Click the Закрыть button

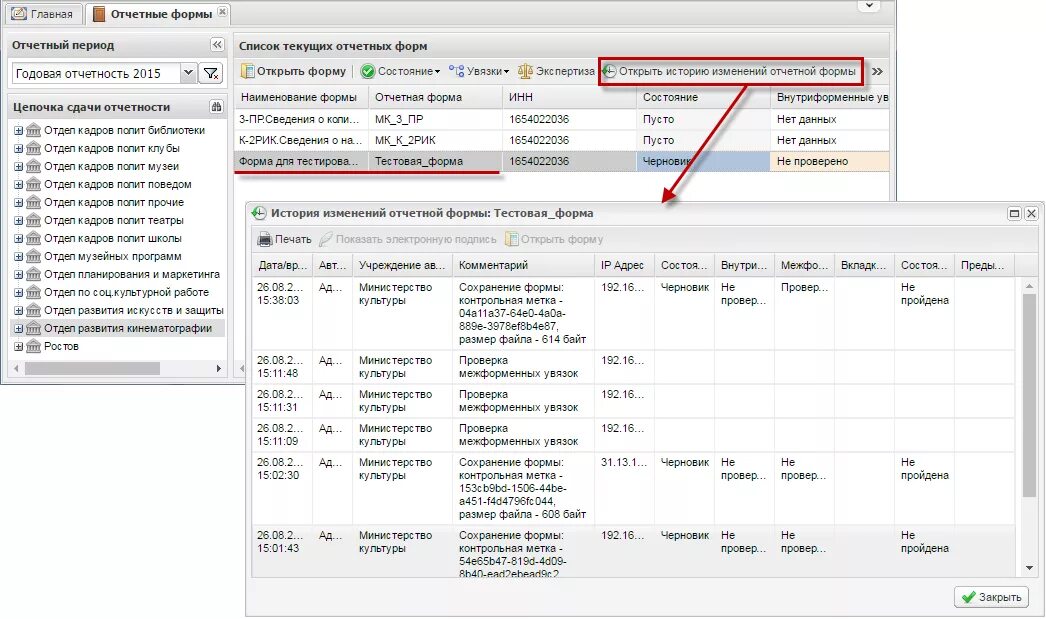pyautogui.click(x=991, y=597)
